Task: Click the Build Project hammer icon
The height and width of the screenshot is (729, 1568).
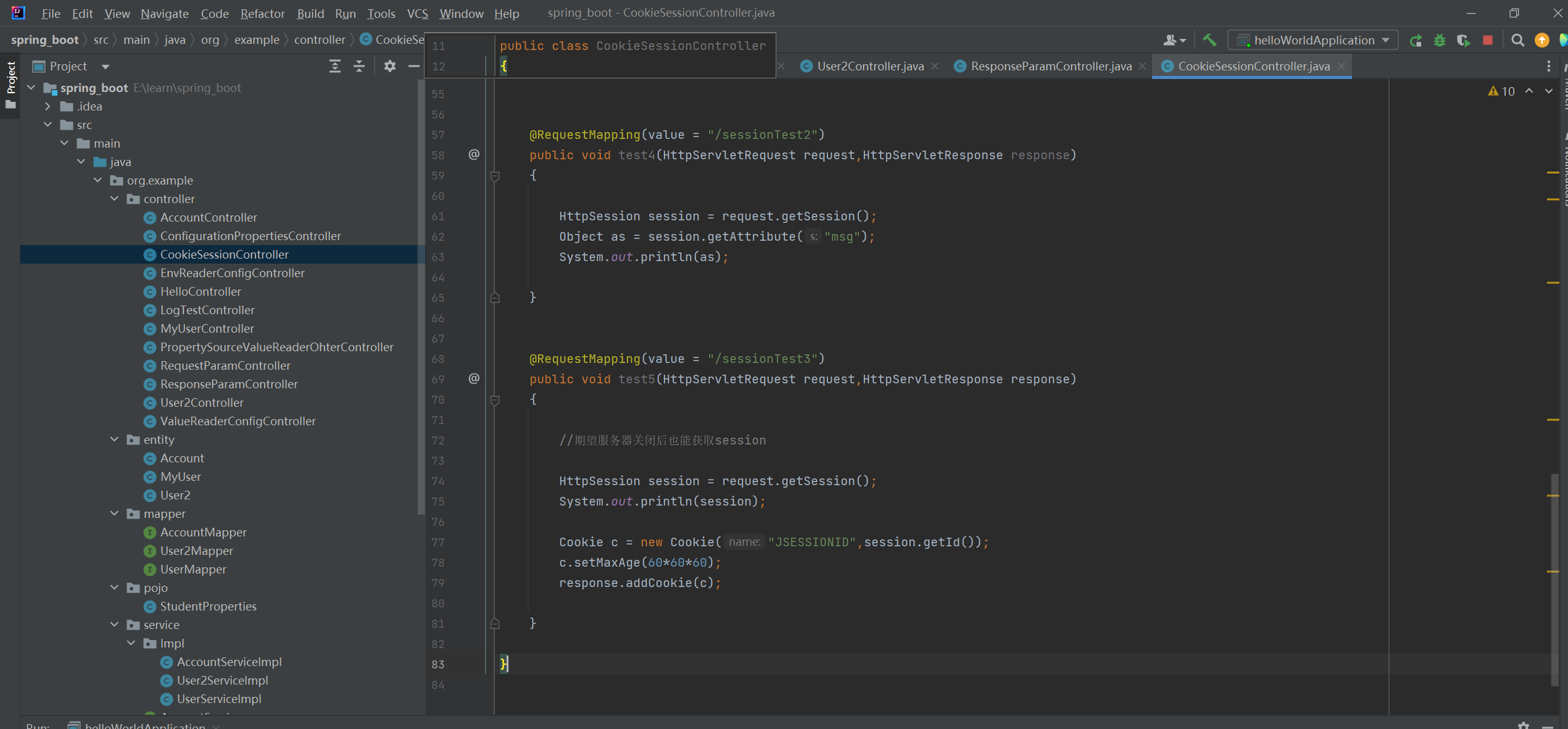Action: [1209, 40]
